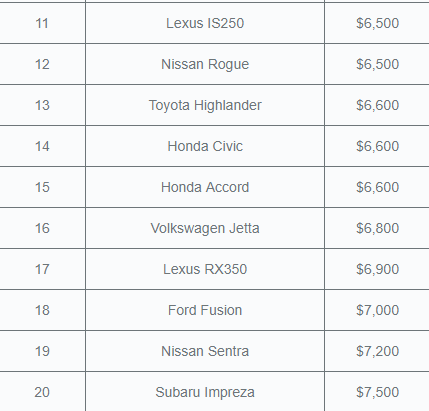
Task: Select the Subaru Impreza cell
Action: [205, 392]
